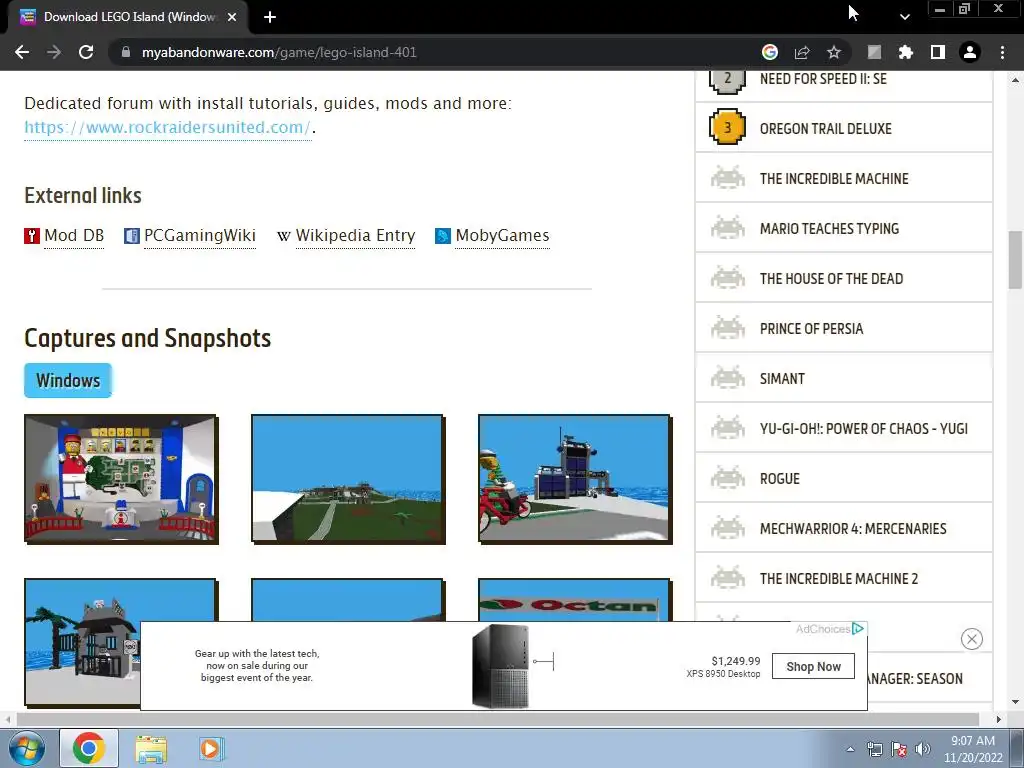Viewport: 1024px width, 768px height.
Task: Share this page via share icon
Action: tap(802, 52)
